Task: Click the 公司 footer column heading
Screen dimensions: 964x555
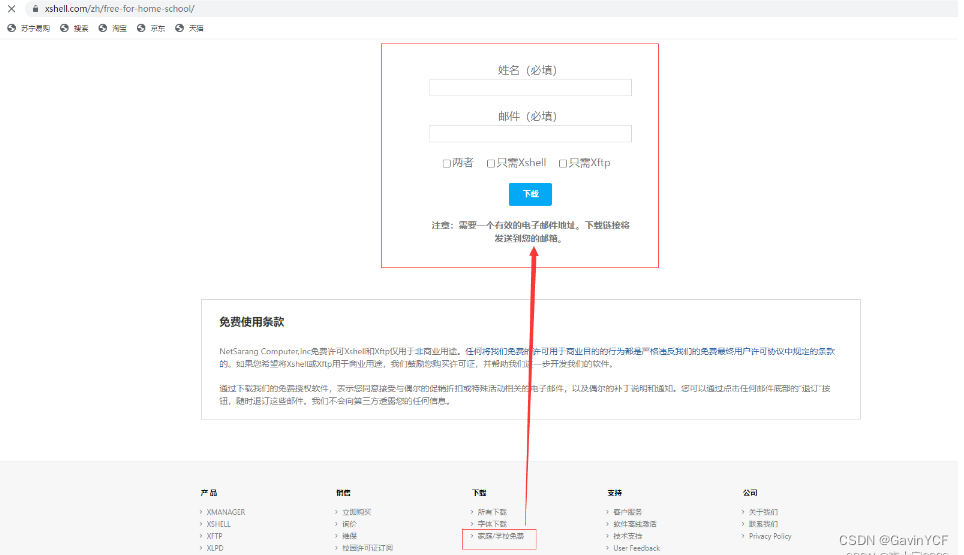Action: click(749, 493)
